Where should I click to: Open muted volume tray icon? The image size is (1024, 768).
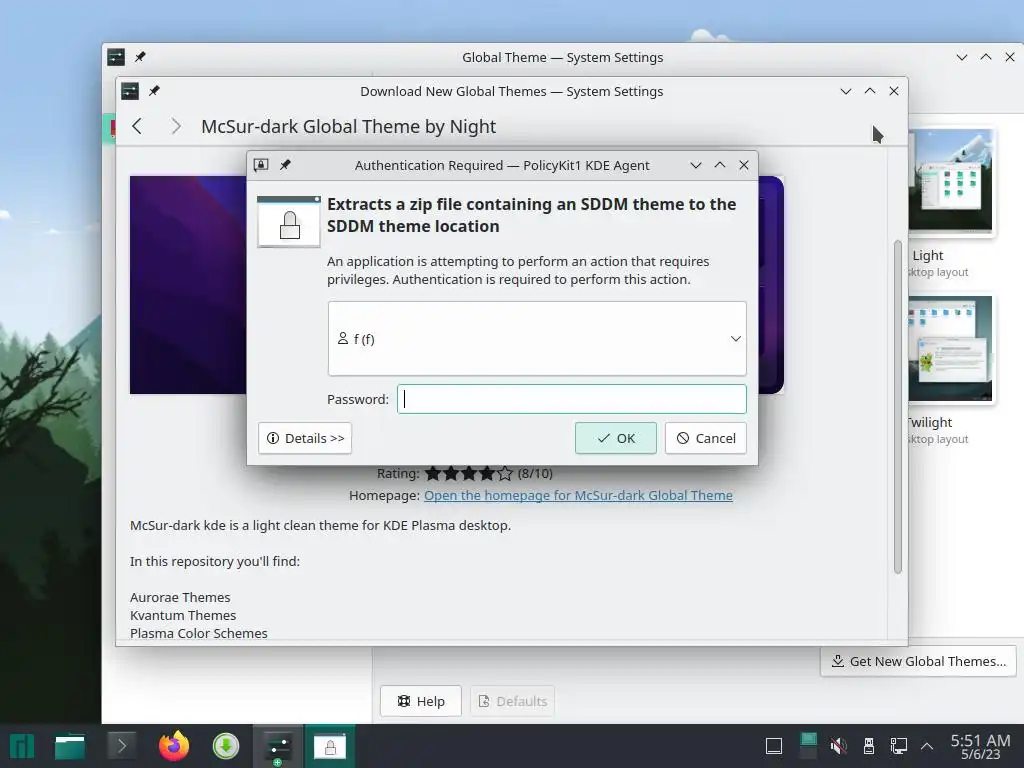tap(839, 746)
